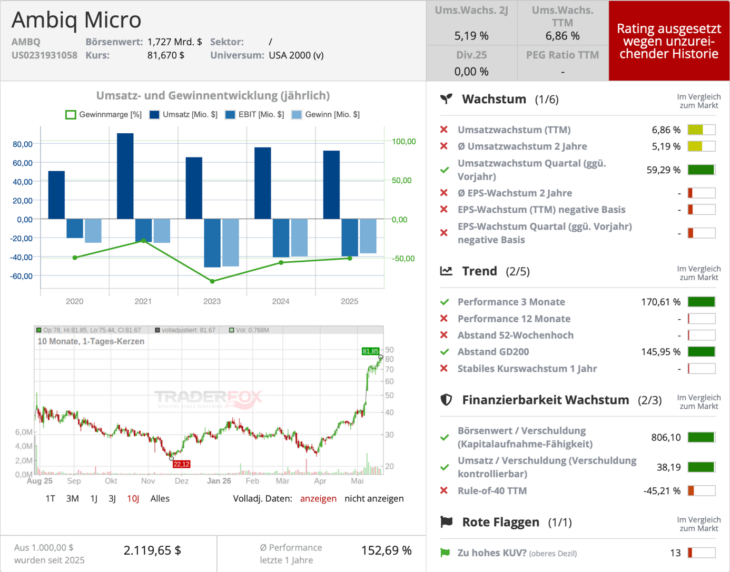This screenshot has width=730, height=572.
Task: Open the Abstand GD200 criterion
Action: [493, 352]
